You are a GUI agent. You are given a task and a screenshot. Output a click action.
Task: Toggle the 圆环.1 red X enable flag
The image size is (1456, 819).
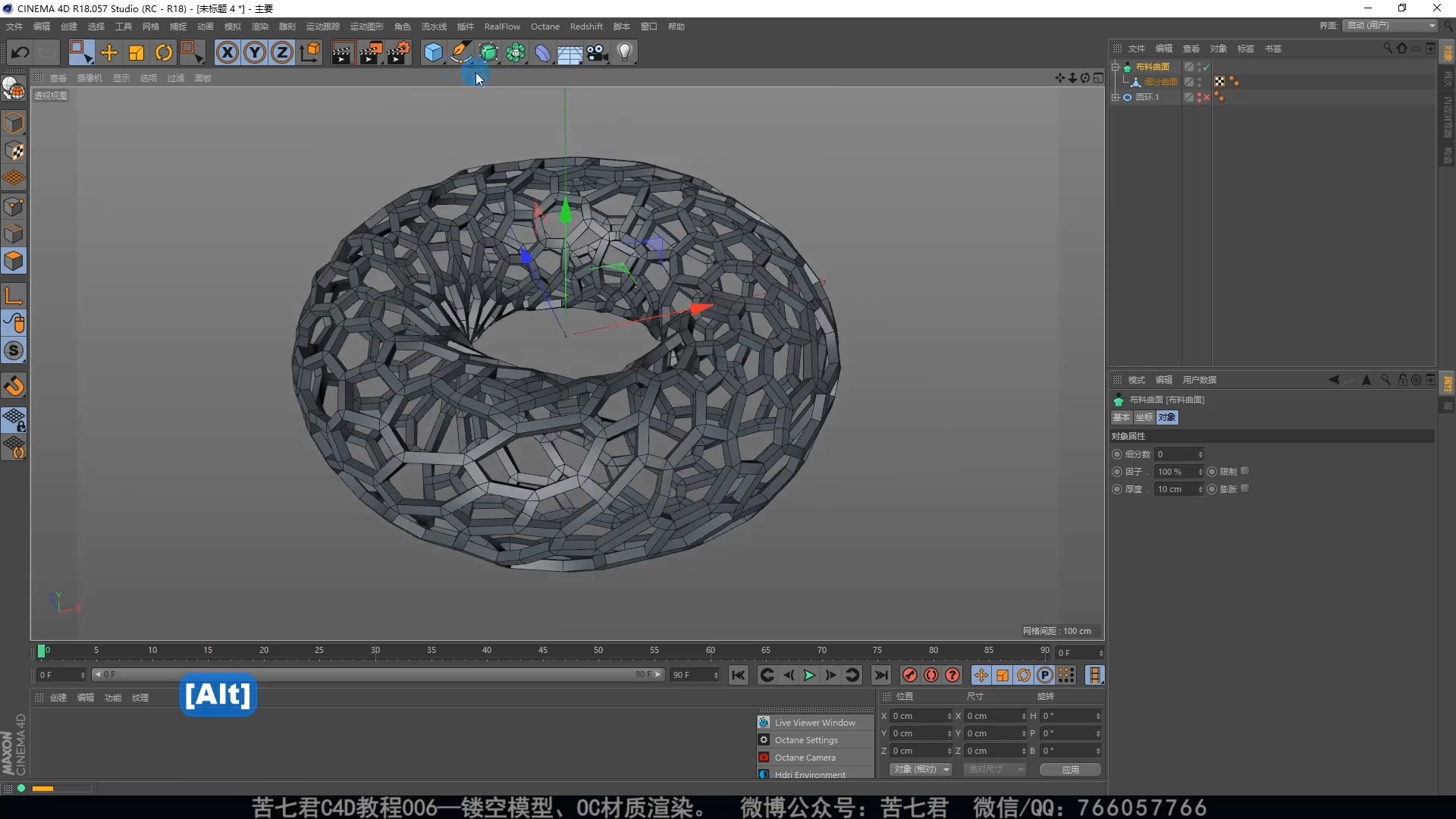[x=1206, y=97]
